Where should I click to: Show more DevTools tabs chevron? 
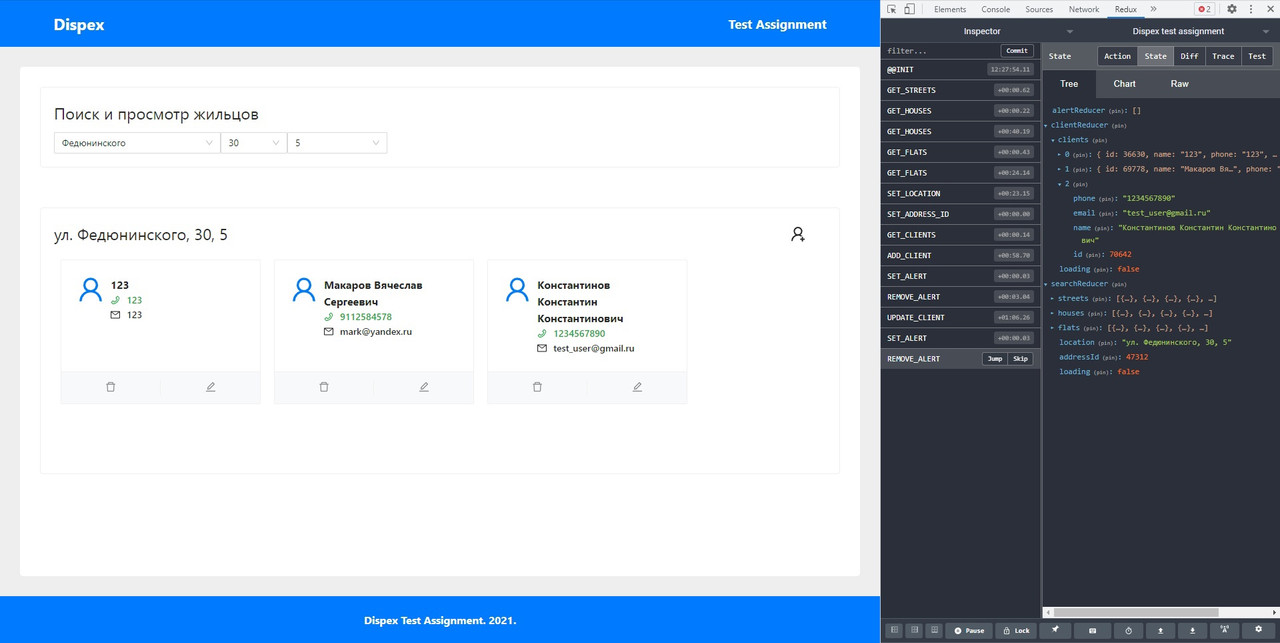point(1153,9)
